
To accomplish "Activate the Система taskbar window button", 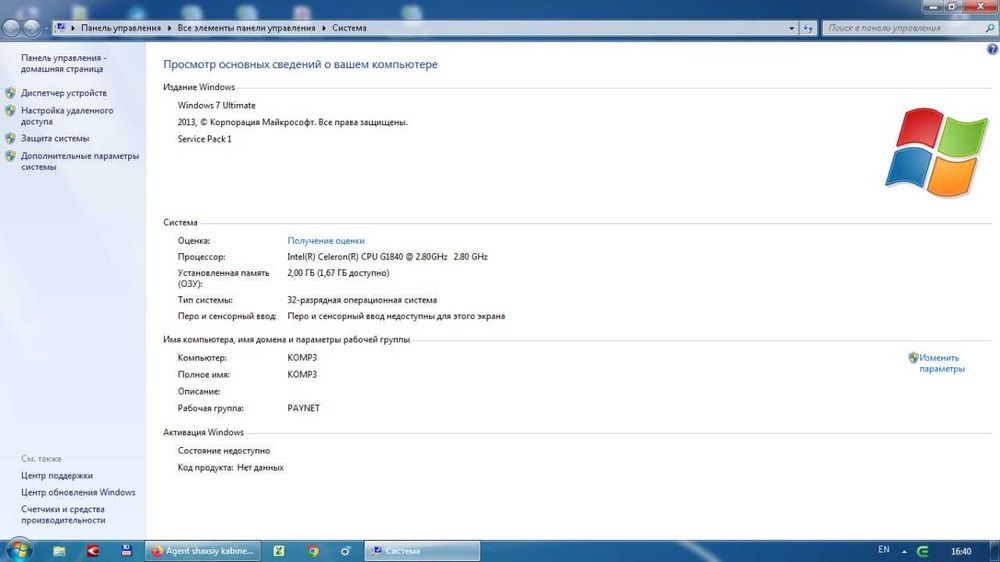I will 422,551.
